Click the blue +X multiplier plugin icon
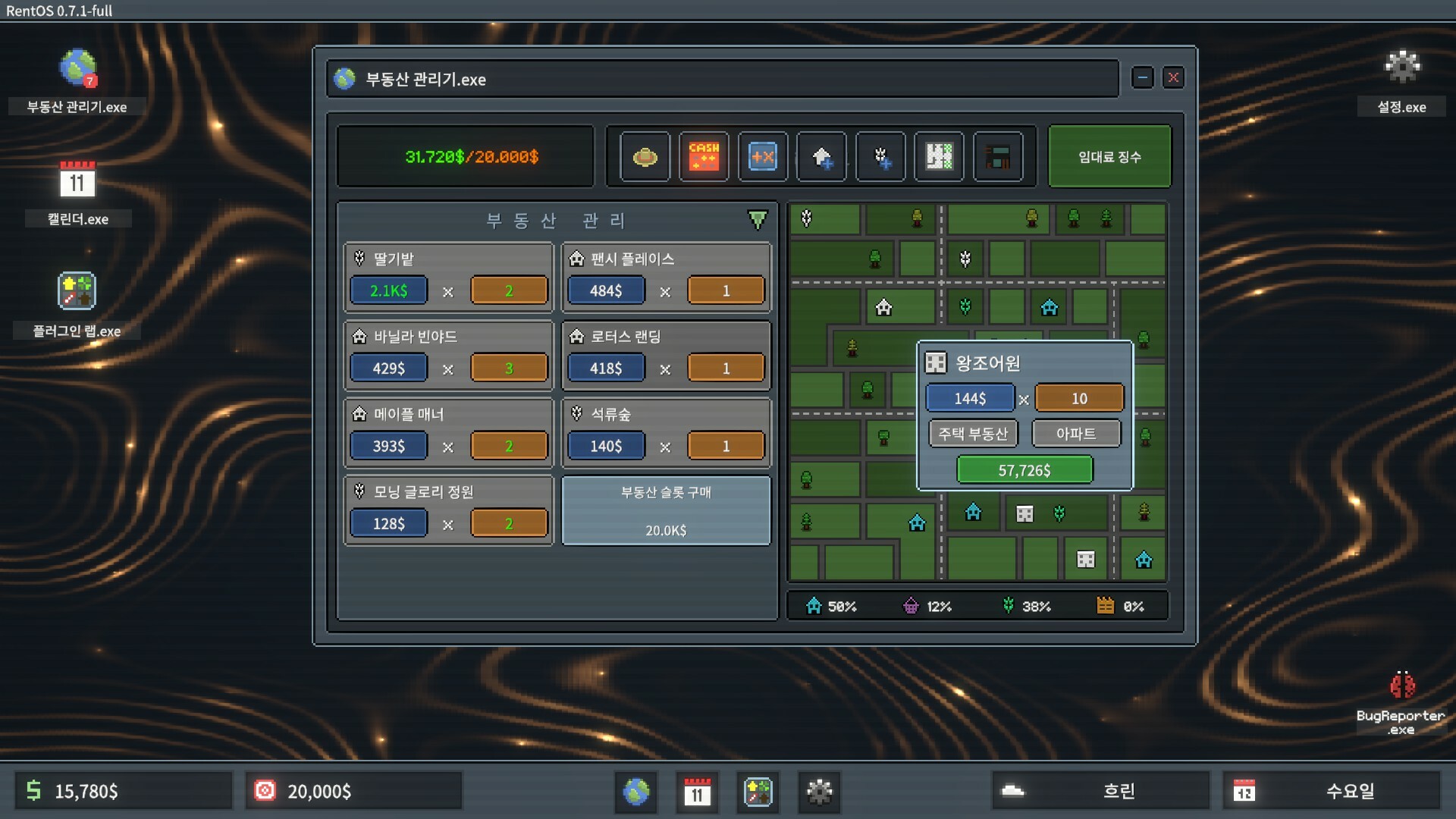 pyautogui.click(x=762, y=157)
